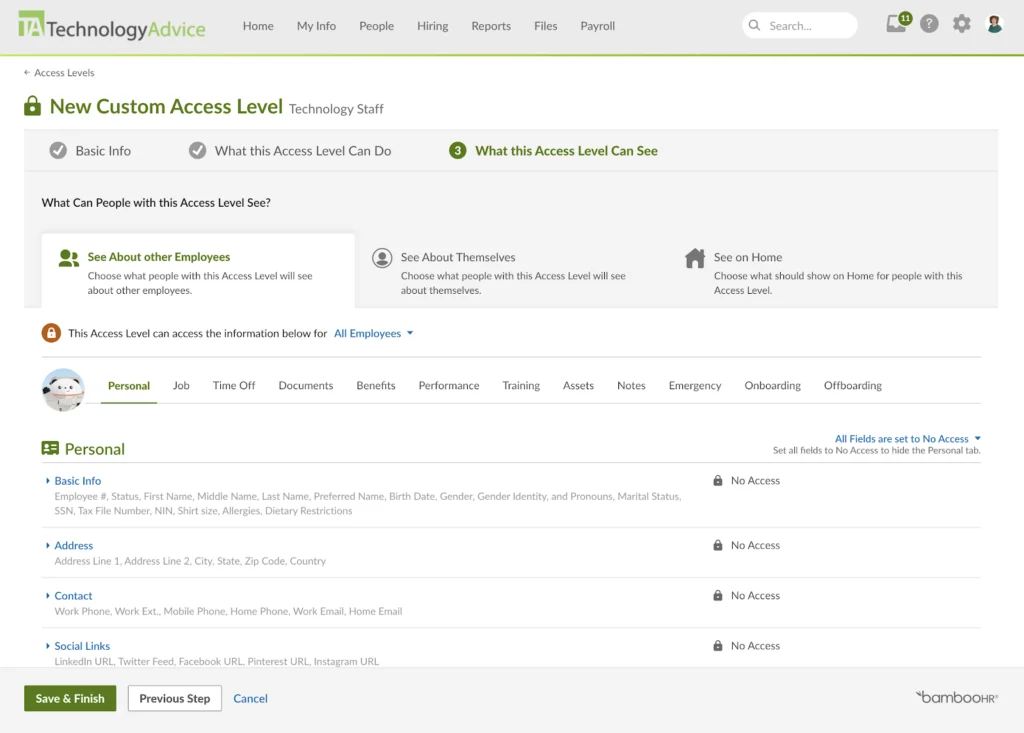Open the Payroll menu
The height and width of the screenshot is (733, 1024).
[x=598, y=25]
